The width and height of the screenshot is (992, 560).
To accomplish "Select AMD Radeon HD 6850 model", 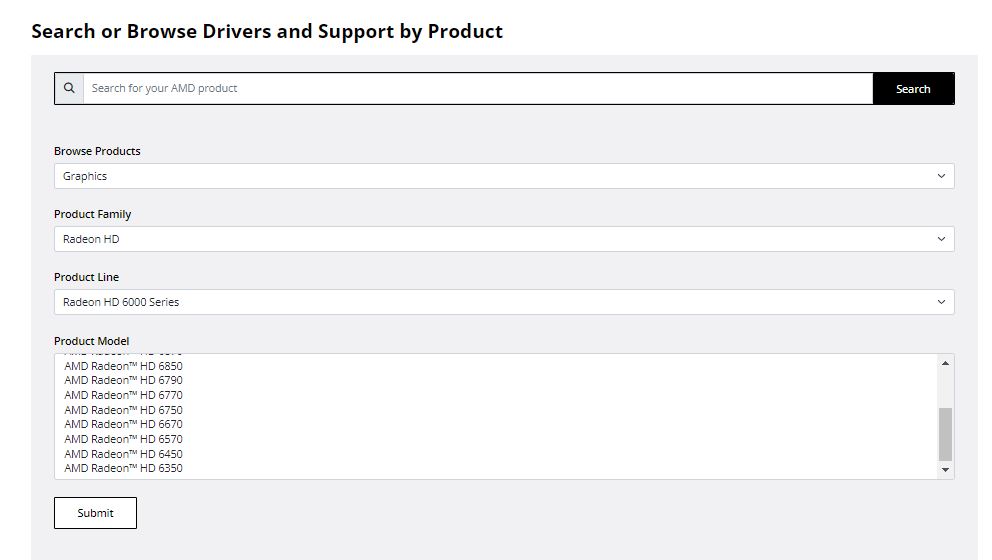I will pos(124,366).
